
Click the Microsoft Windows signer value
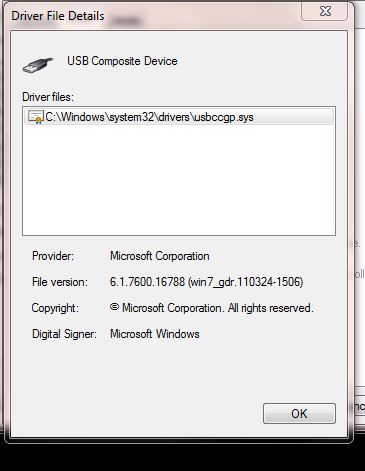(x=155, y=334)
